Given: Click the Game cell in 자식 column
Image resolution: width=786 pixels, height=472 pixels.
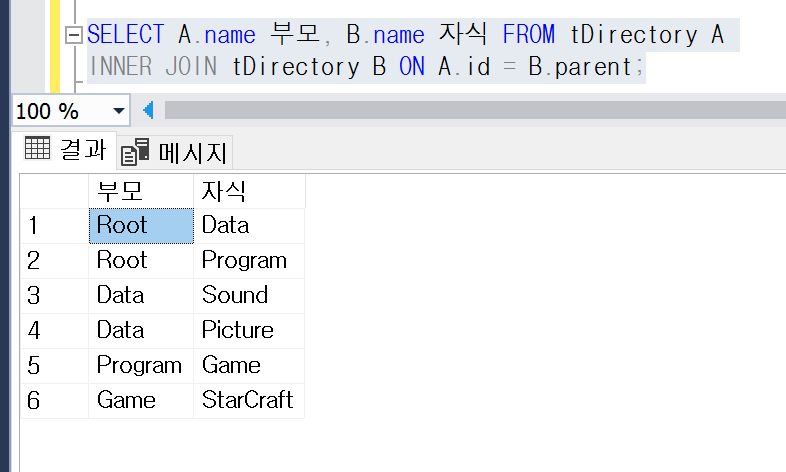Looking at the screenshot, I should coord(249,366).
